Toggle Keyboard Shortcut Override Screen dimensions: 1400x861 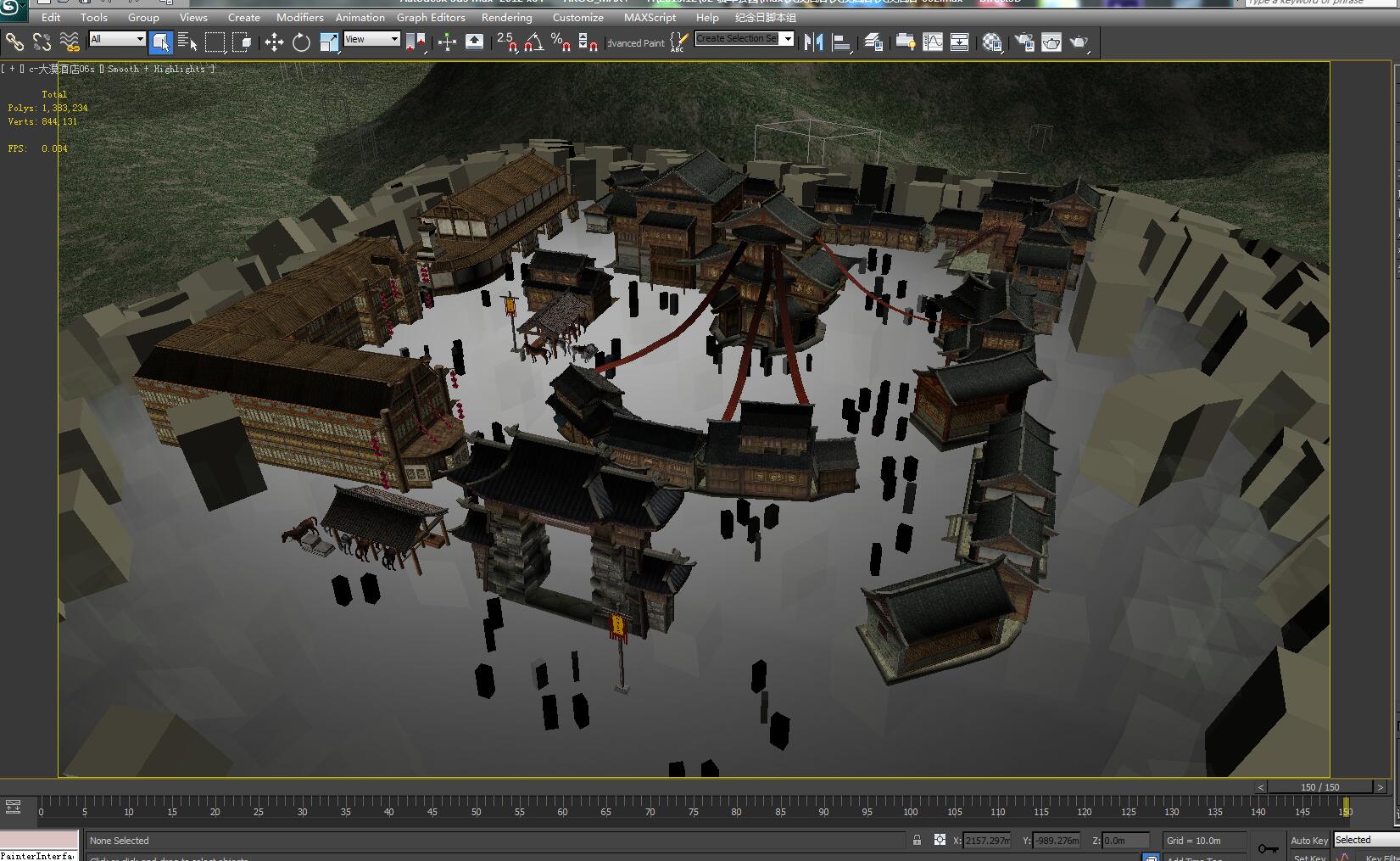(x=474, y=42)
